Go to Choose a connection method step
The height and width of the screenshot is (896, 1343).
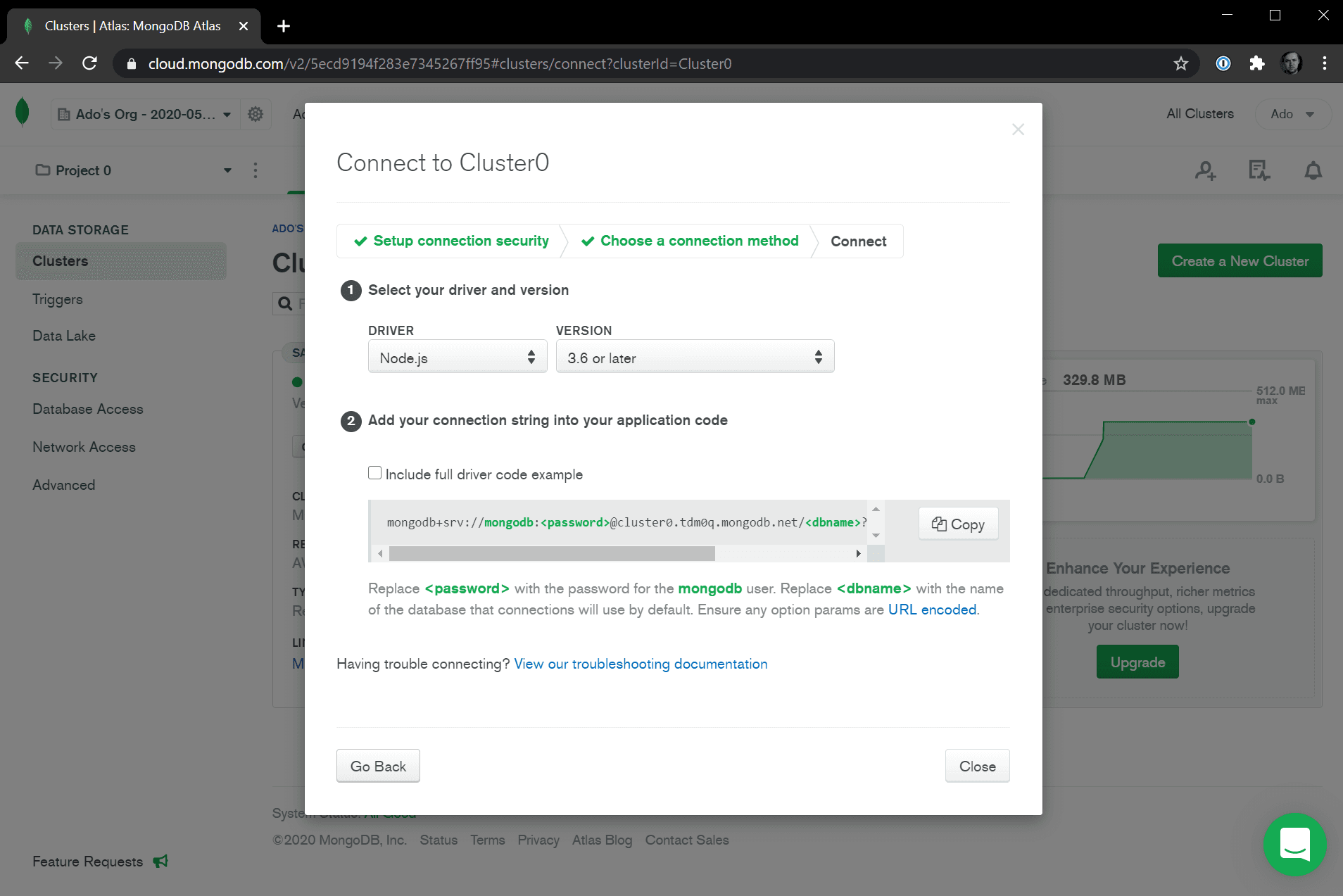[691, 241]
